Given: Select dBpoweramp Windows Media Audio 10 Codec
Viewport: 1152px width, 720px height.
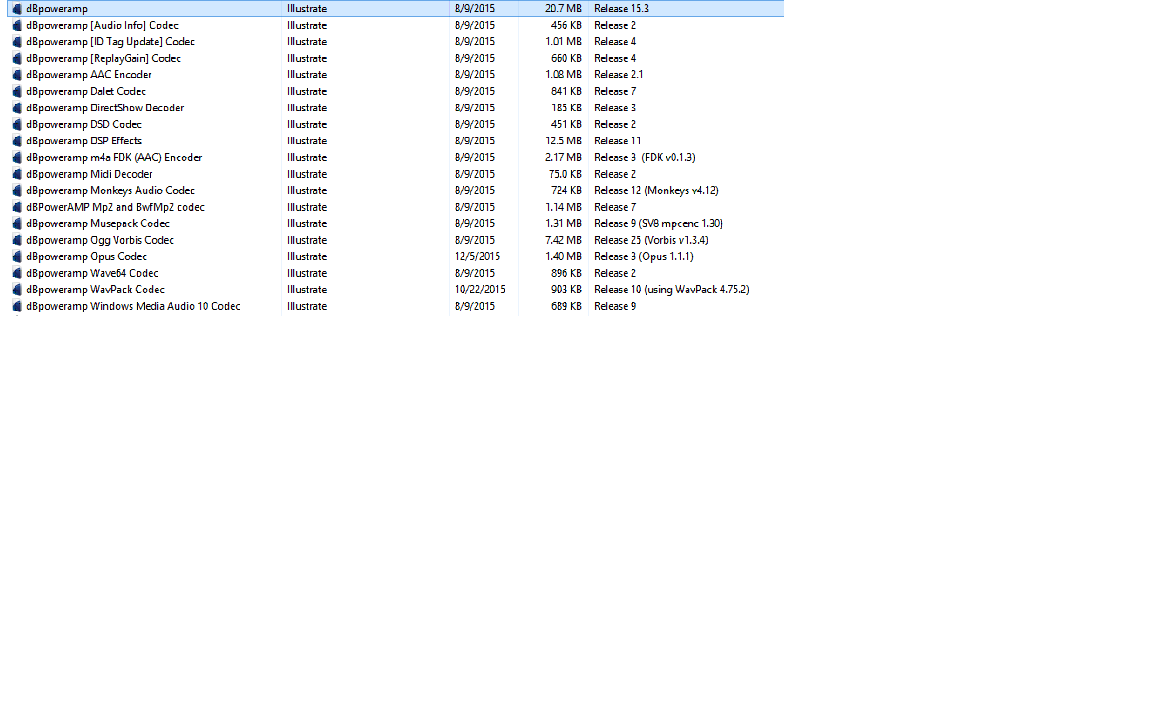Looking at the screenshot, I should [x=133, y=307].
